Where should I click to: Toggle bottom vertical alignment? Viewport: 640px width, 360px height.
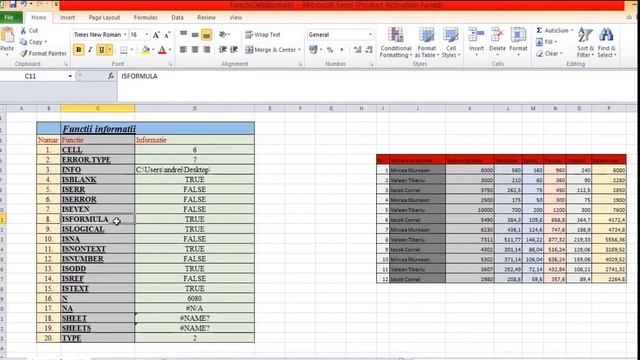tap(207, 35)
